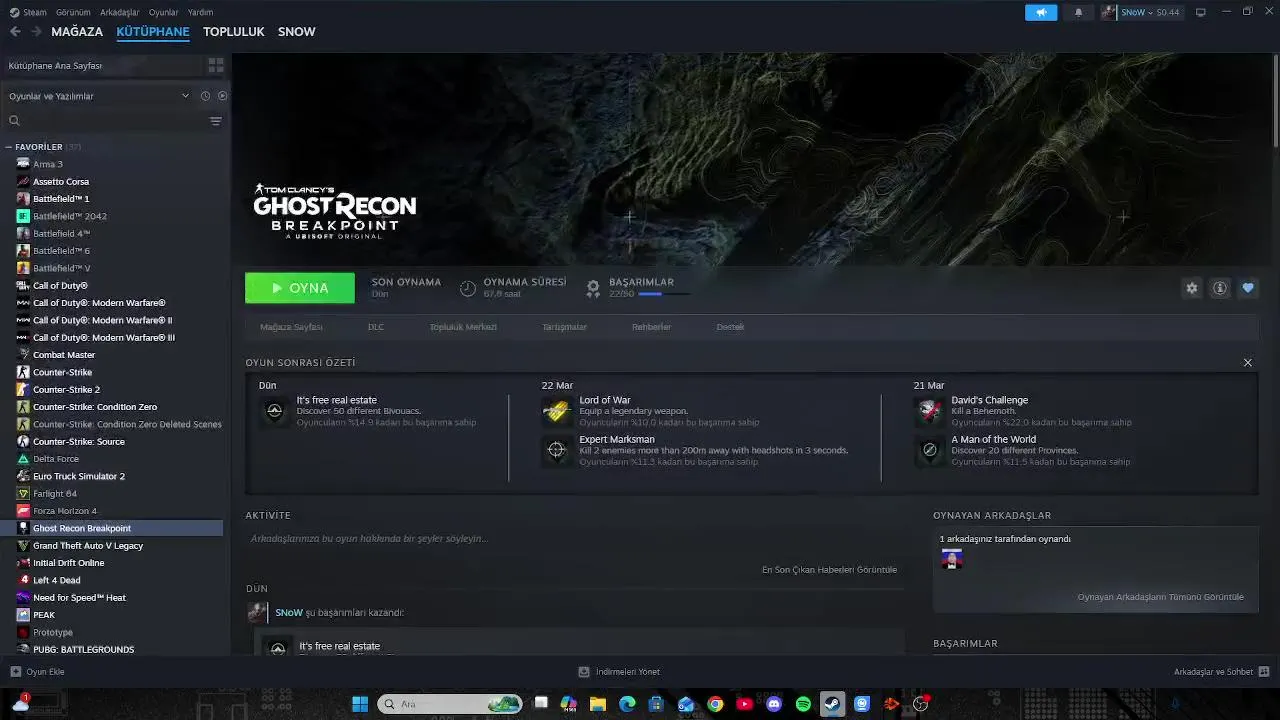Open Spotify from the taskbar
1280x720 pixels.
803,704
